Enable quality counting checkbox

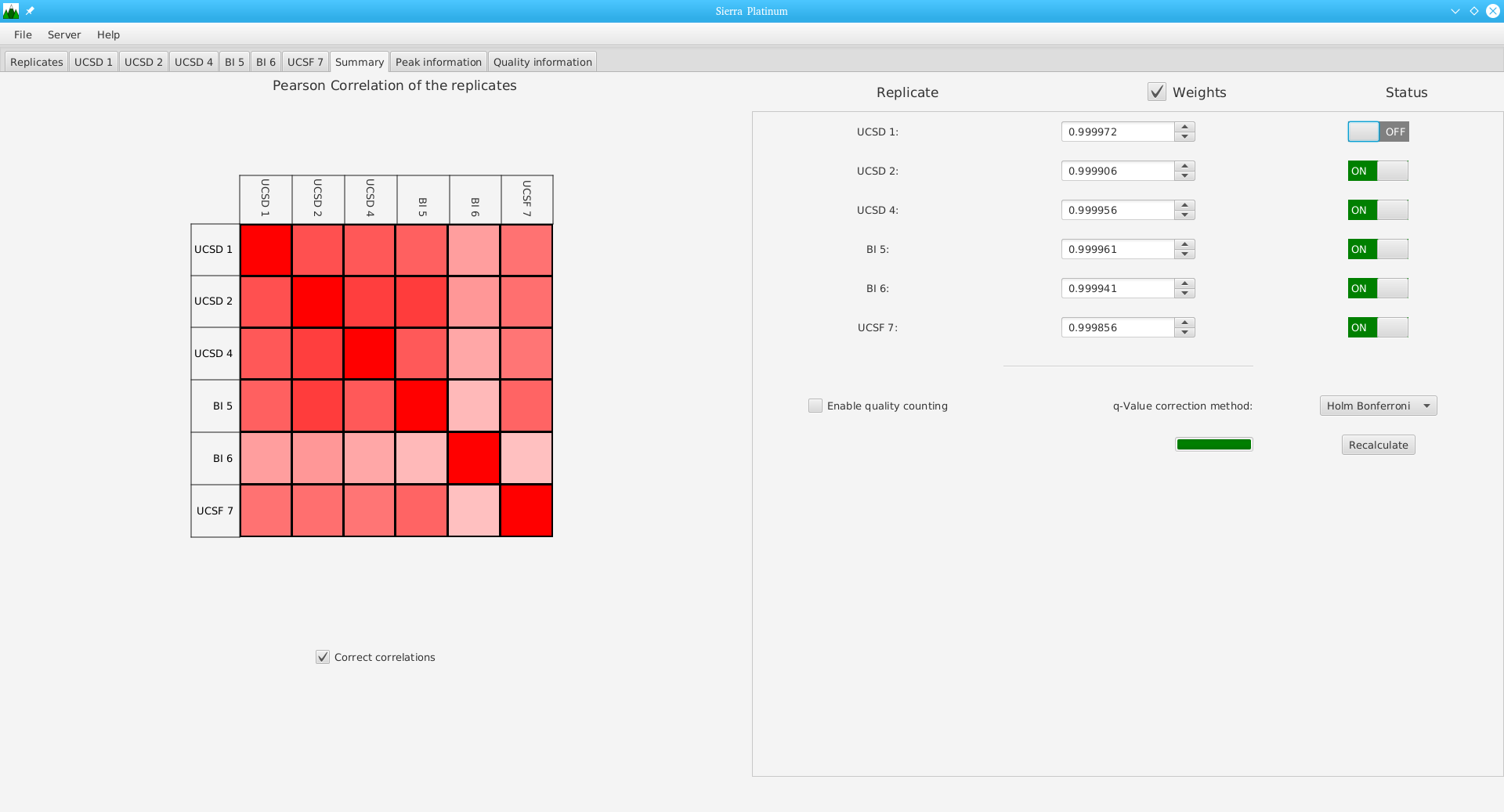[x=815, y=406]
